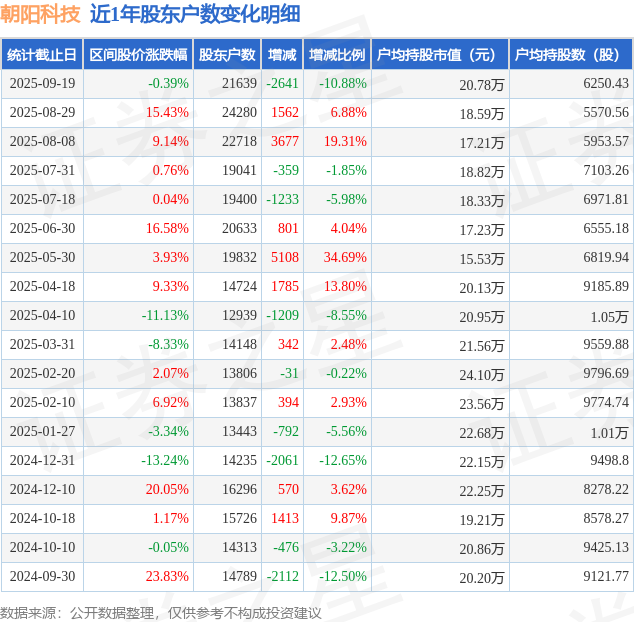This screenshot has width=634, height=622.
Task: Select date cell 2025-03-31
Action: click(x=42, y=344)
